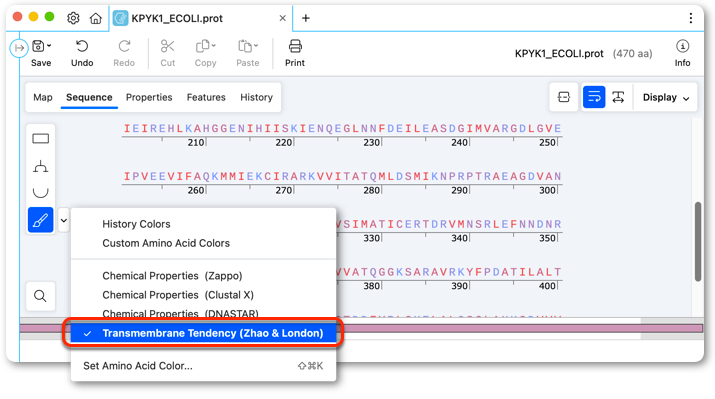Switch to the Properties tab
The image size is (715, 399).
149,98
